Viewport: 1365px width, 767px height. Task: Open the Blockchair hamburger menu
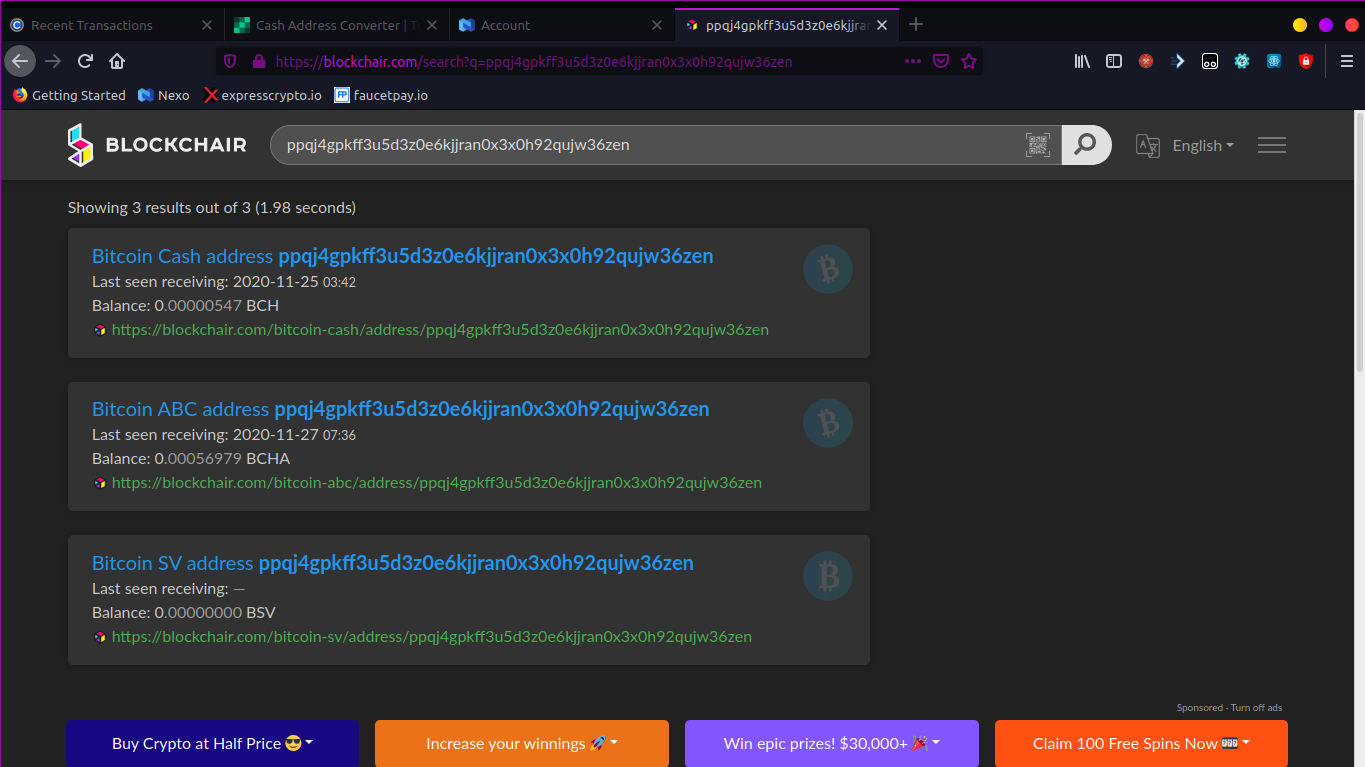[1272, 145]
